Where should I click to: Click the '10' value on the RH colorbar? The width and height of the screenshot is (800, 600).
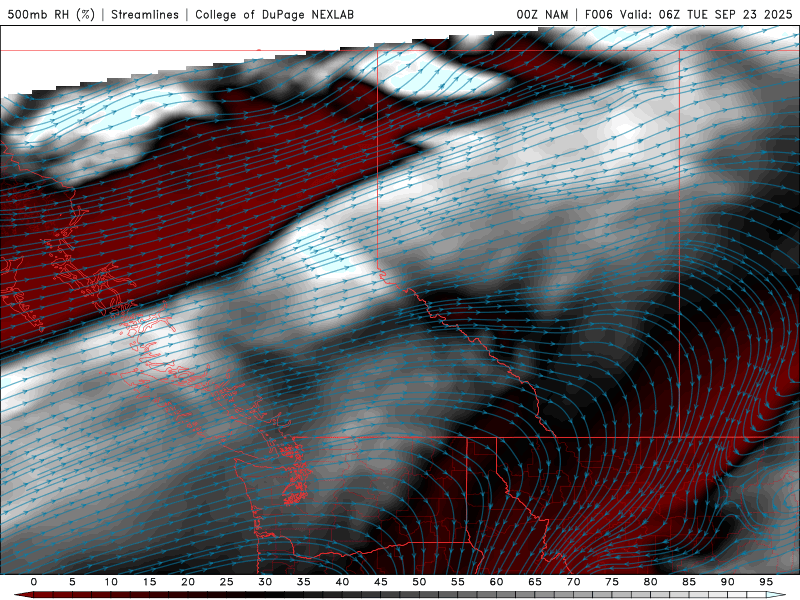(x=111, y=582)
